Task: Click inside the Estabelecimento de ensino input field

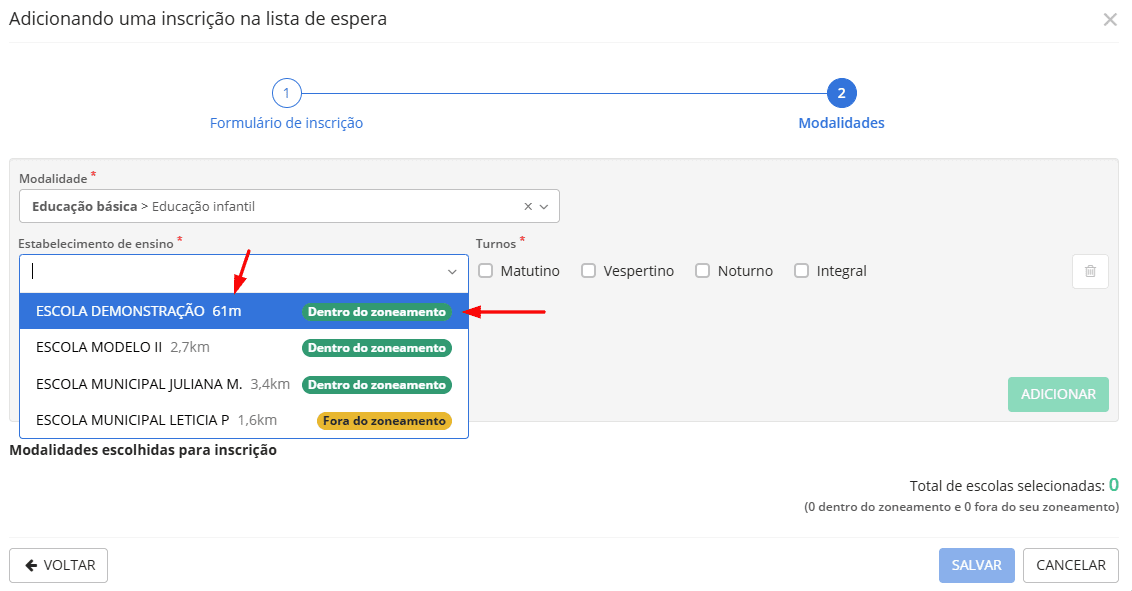Action: tap(200, 271)
